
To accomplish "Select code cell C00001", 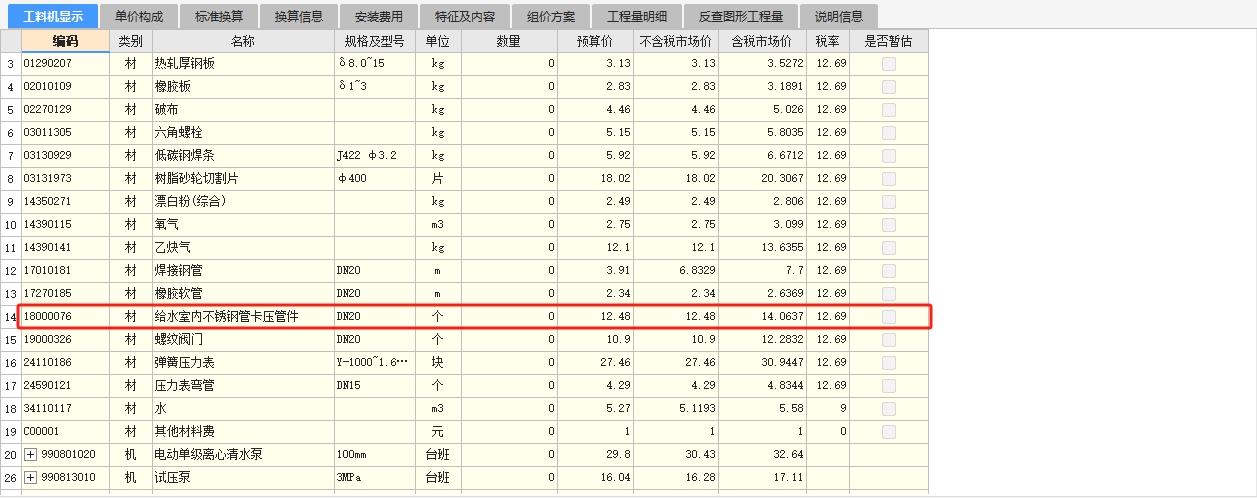I will 65,431.
